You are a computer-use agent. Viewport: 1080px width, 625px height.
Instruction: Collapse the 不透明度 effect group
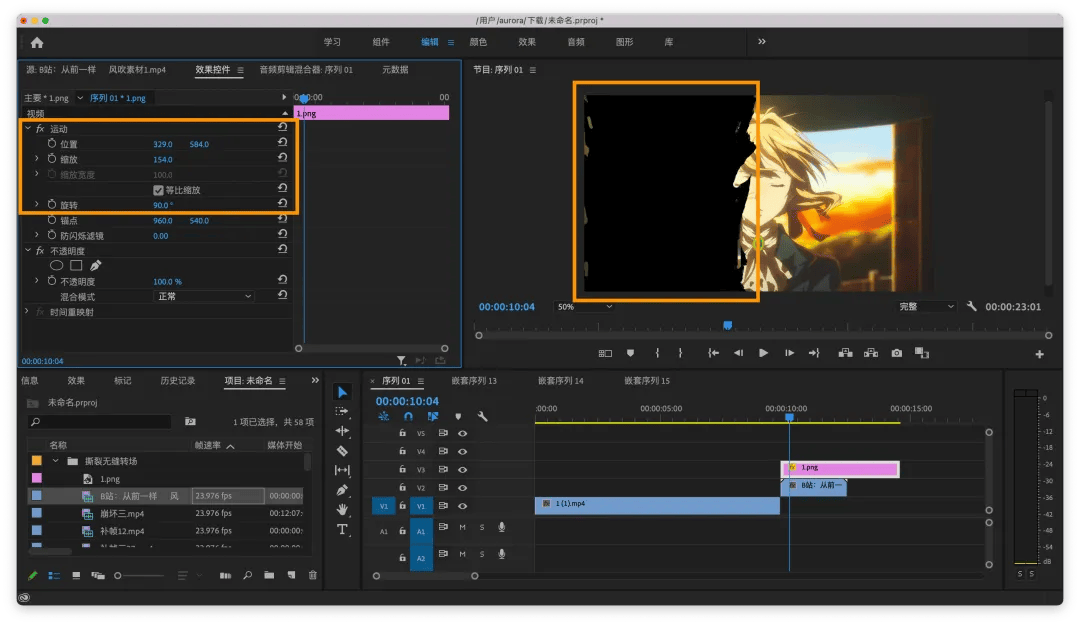coord(28,250)
